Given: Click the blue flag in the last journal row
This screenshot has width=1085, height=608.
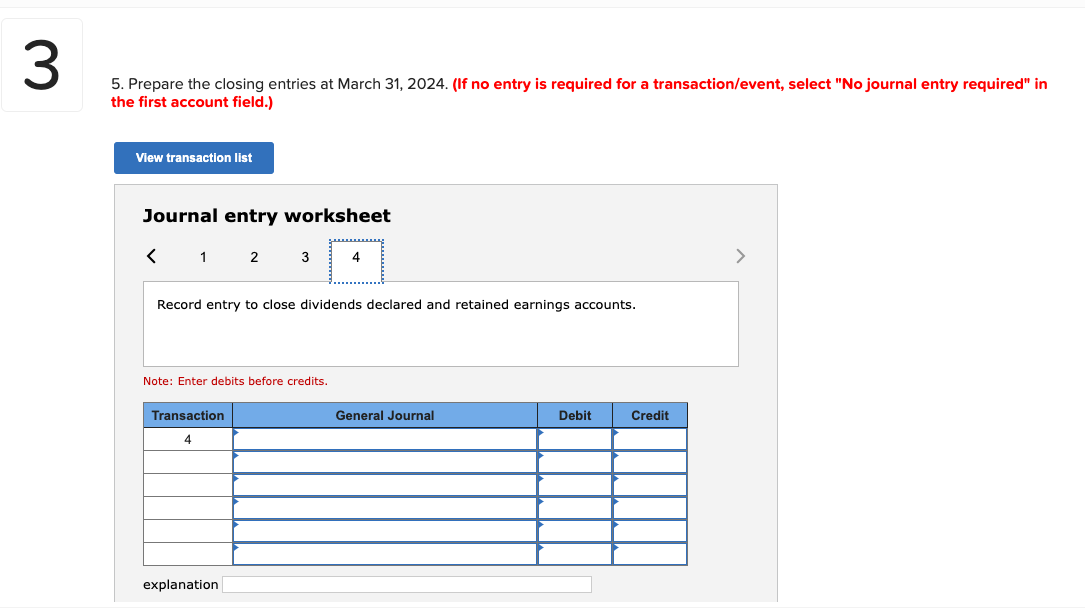Looking at the screenshot, I should pos(238,549).
